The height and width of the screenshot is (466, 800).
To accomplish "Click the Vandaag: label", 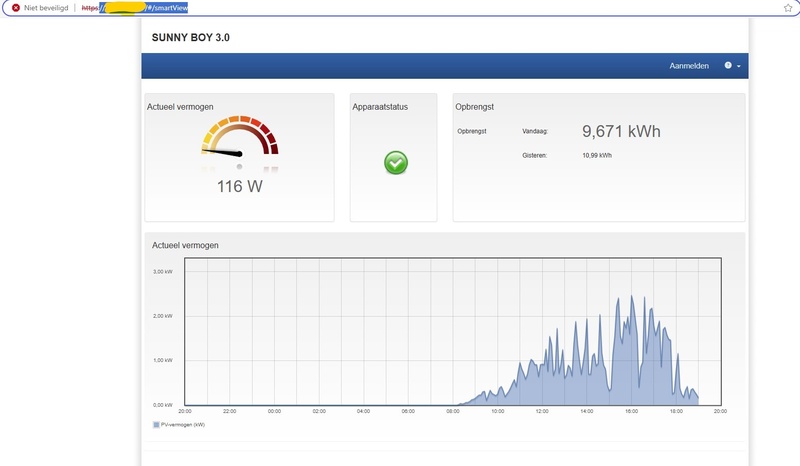I will pyautogui.click(x=535, y=131).
